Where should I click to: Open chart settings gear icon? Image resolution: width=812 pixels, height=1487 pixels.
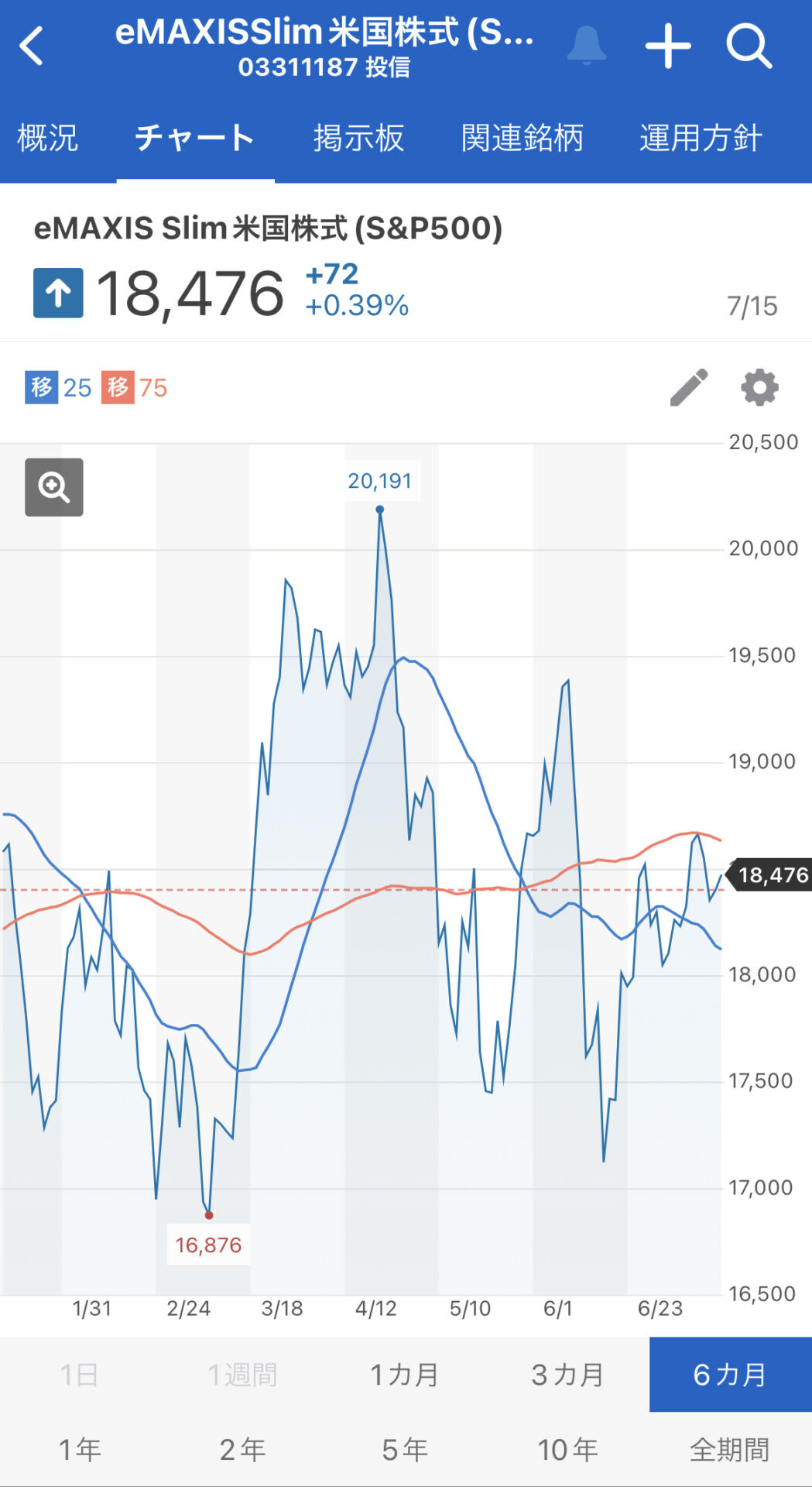[x=759, y=387]
